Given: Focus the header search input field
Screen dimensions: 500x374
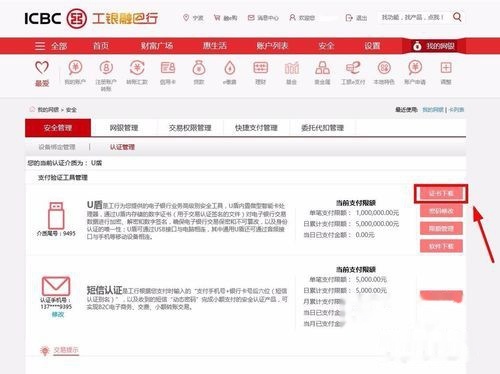Looking at the screenshot, I should click(x=414, y=17).
